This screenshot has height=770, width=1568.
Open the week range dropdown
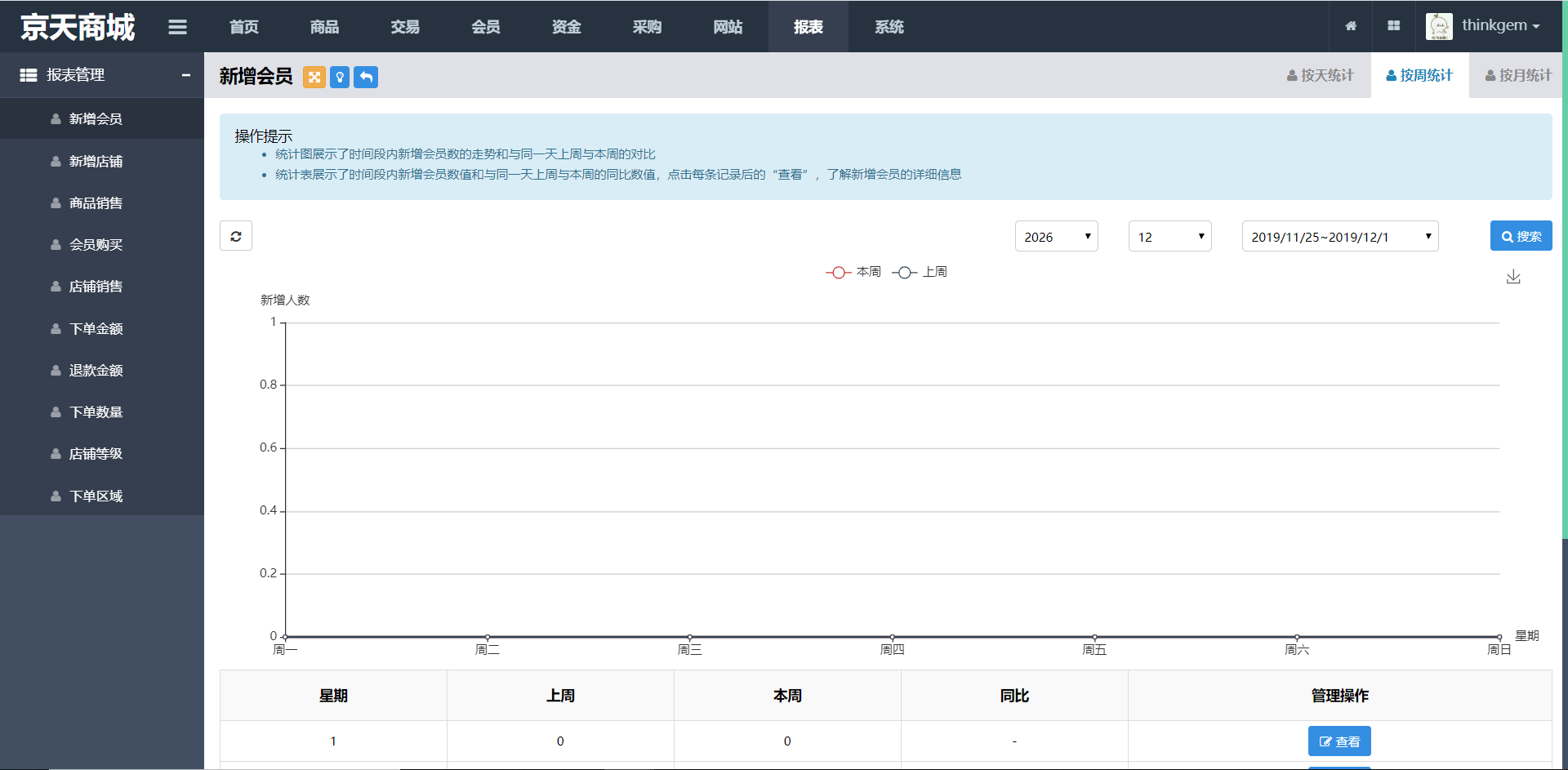1340,236
